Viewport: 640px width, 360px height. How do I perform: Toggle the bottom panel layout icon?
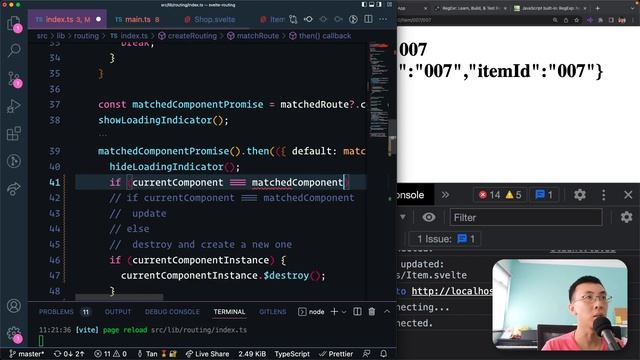pos(371,4)
